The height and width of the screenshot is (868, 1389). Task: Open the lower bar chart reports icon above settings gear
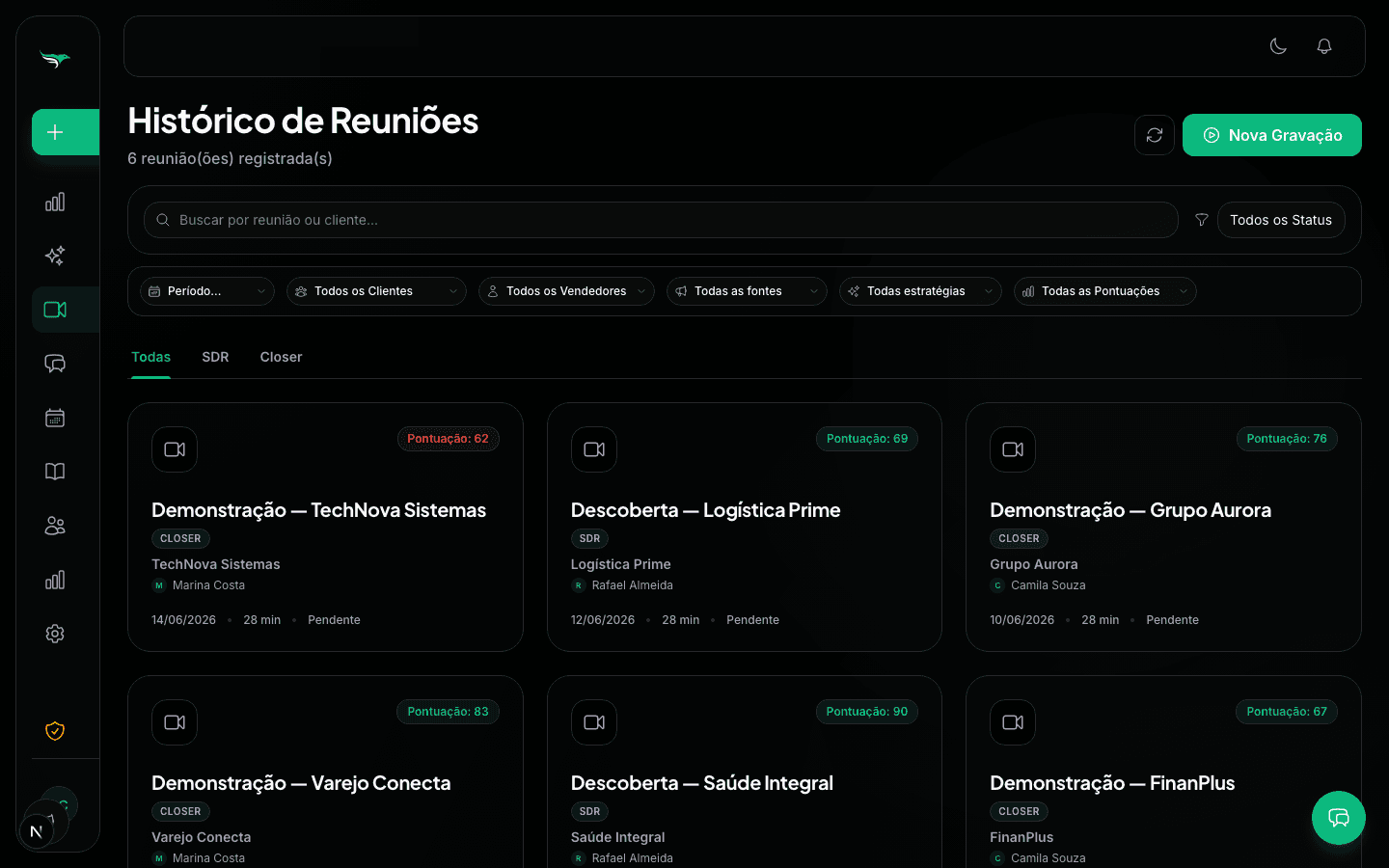point(55,580)
